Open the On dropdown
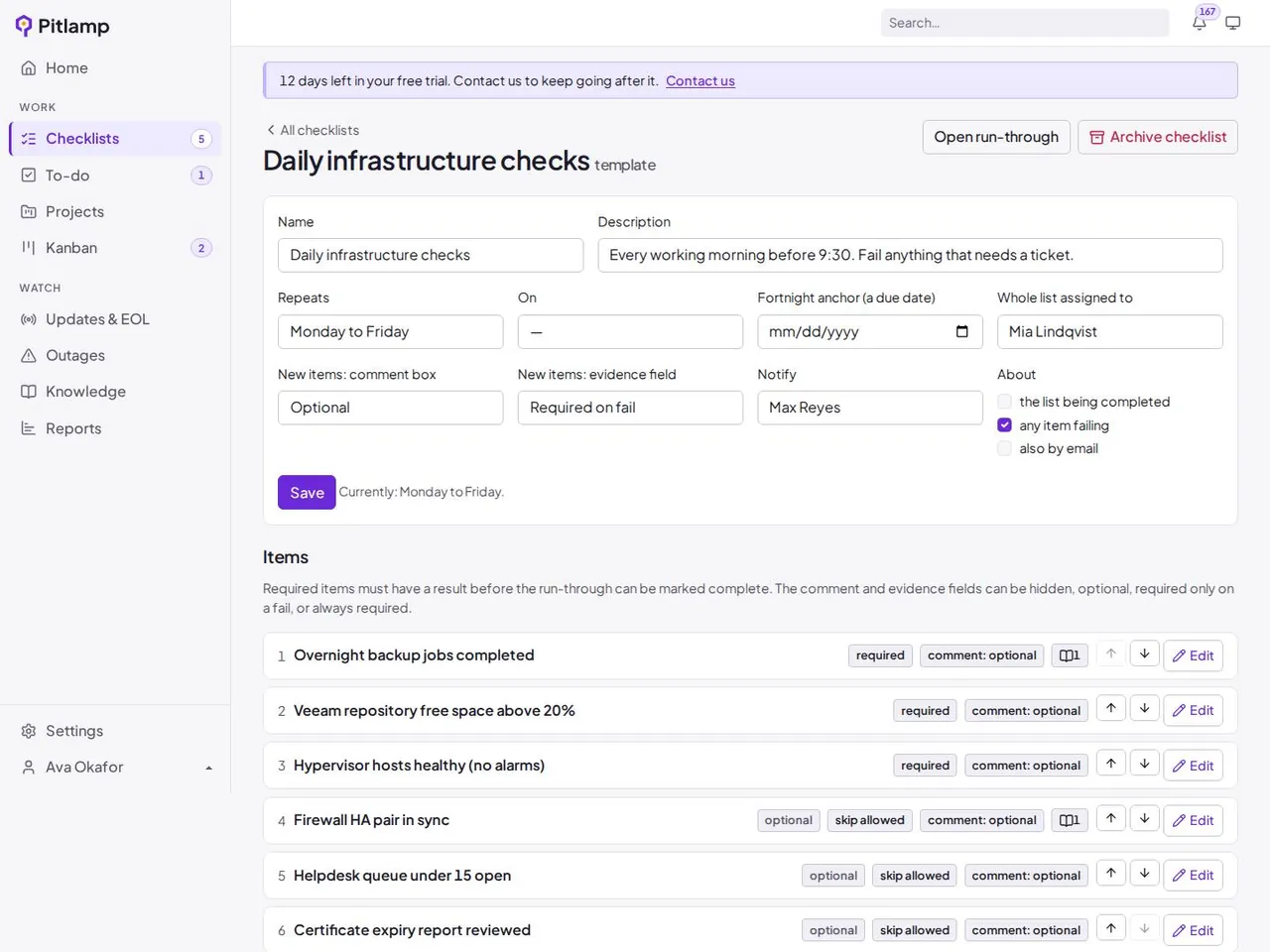Screen dimensions: 1270x952 pyautogui.click(x=630, y=331)
